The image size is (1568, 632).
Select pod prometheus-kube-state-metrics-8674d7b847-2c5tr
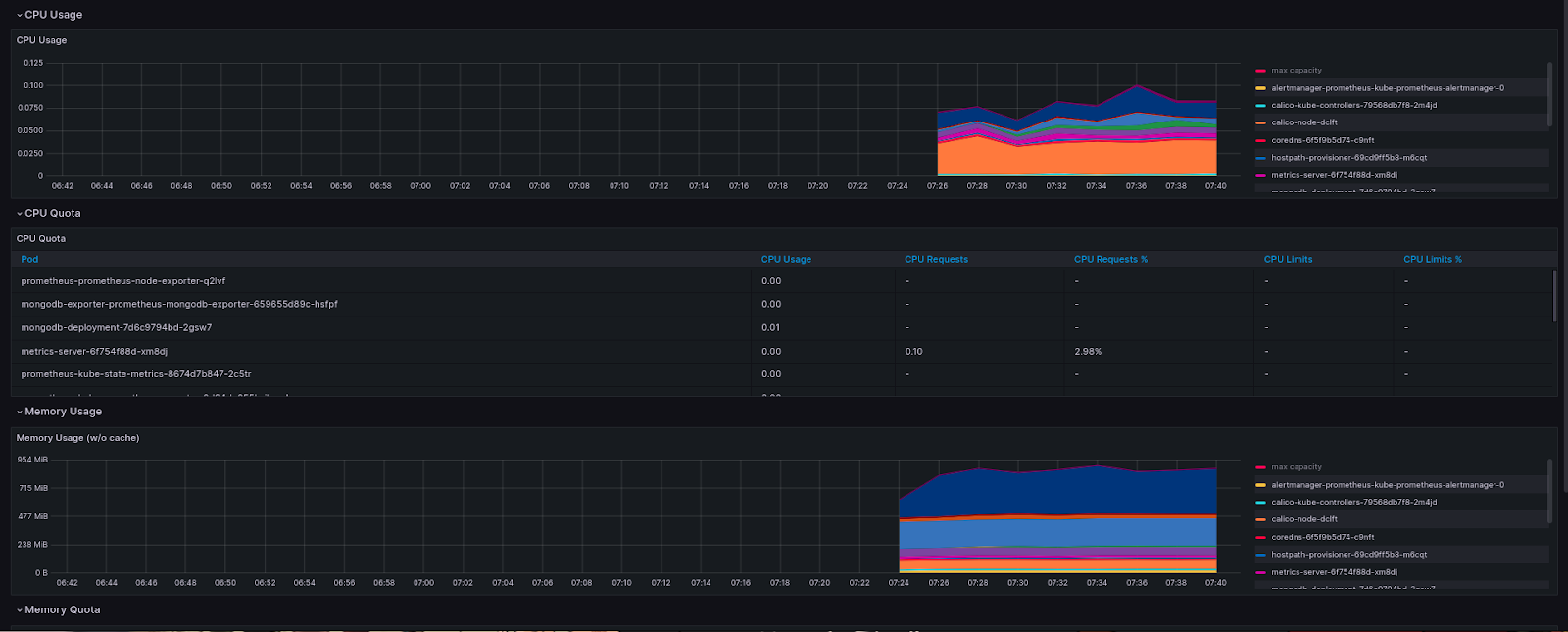136,374
